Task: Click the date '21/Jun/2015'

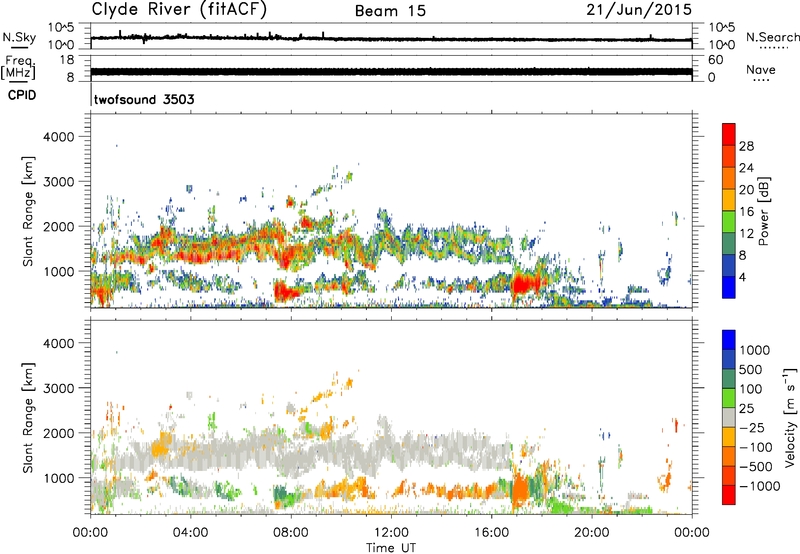Action: point(639,9)
